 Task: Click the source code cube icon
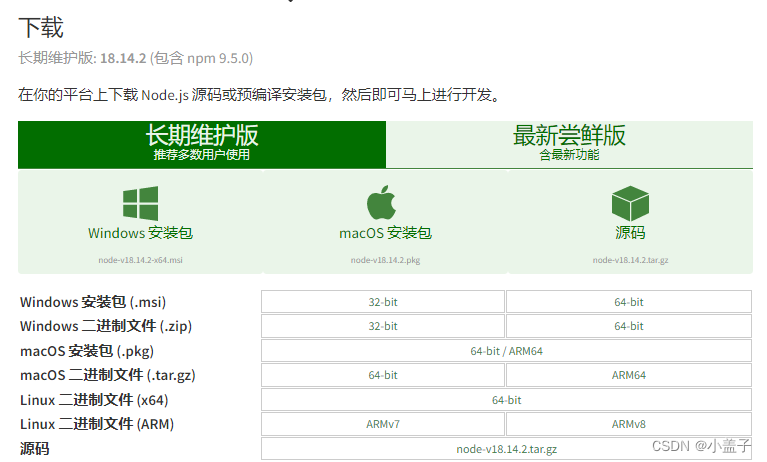[x=630, y=203]
